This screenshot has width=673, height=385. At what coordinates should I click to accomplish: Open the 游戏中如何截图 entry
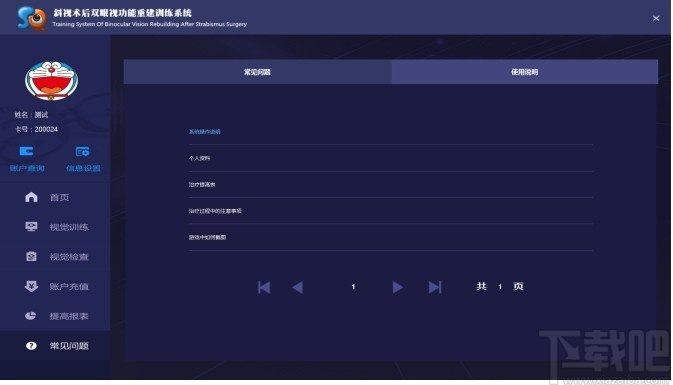point(207,237)
